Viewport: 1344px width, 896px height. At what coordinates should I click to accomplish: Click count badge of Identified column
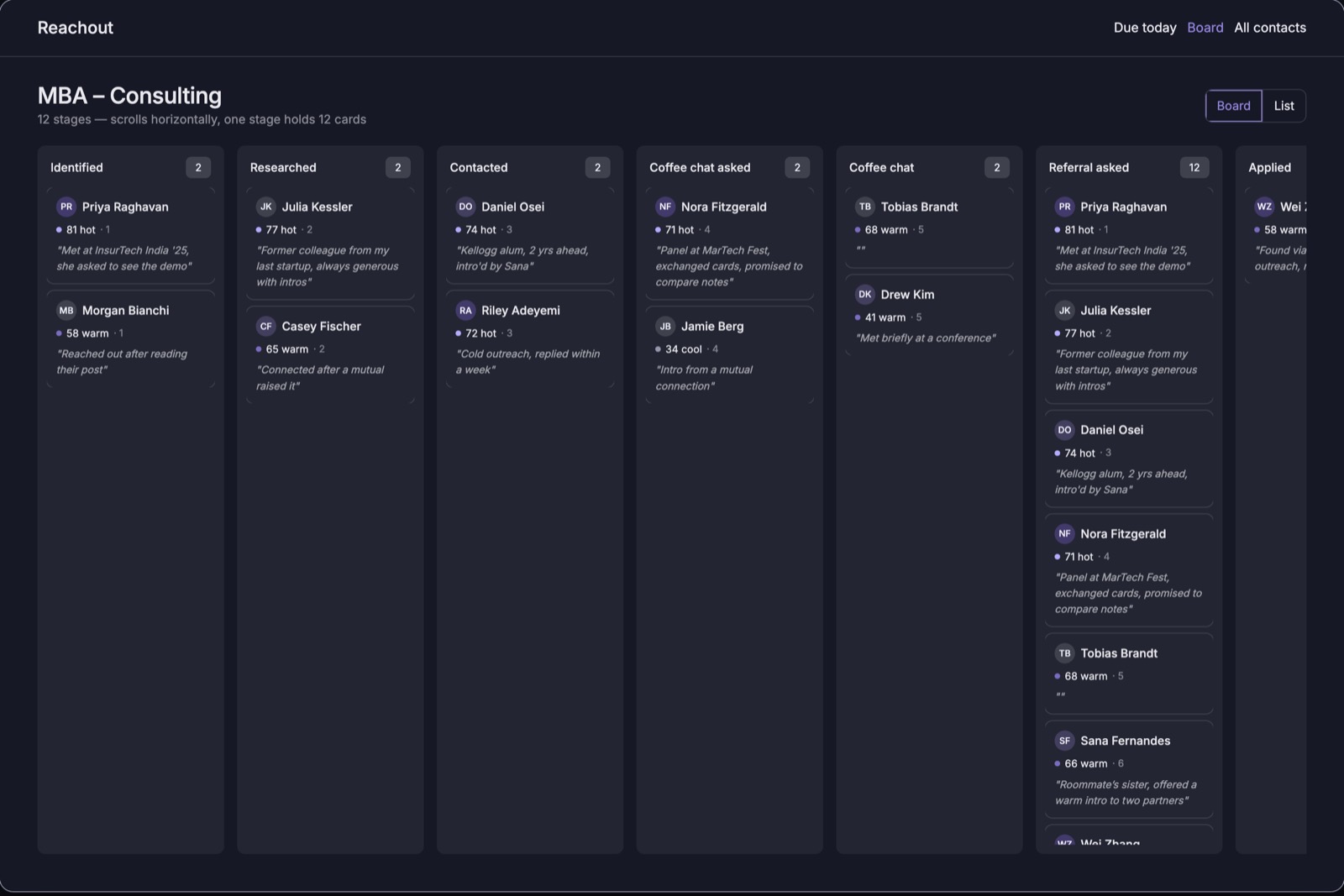point(198,167)
